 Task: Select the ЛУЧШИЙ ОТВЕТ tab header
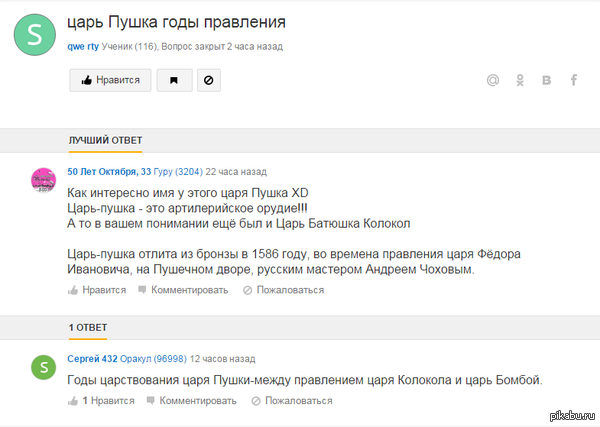pos(105,140)
